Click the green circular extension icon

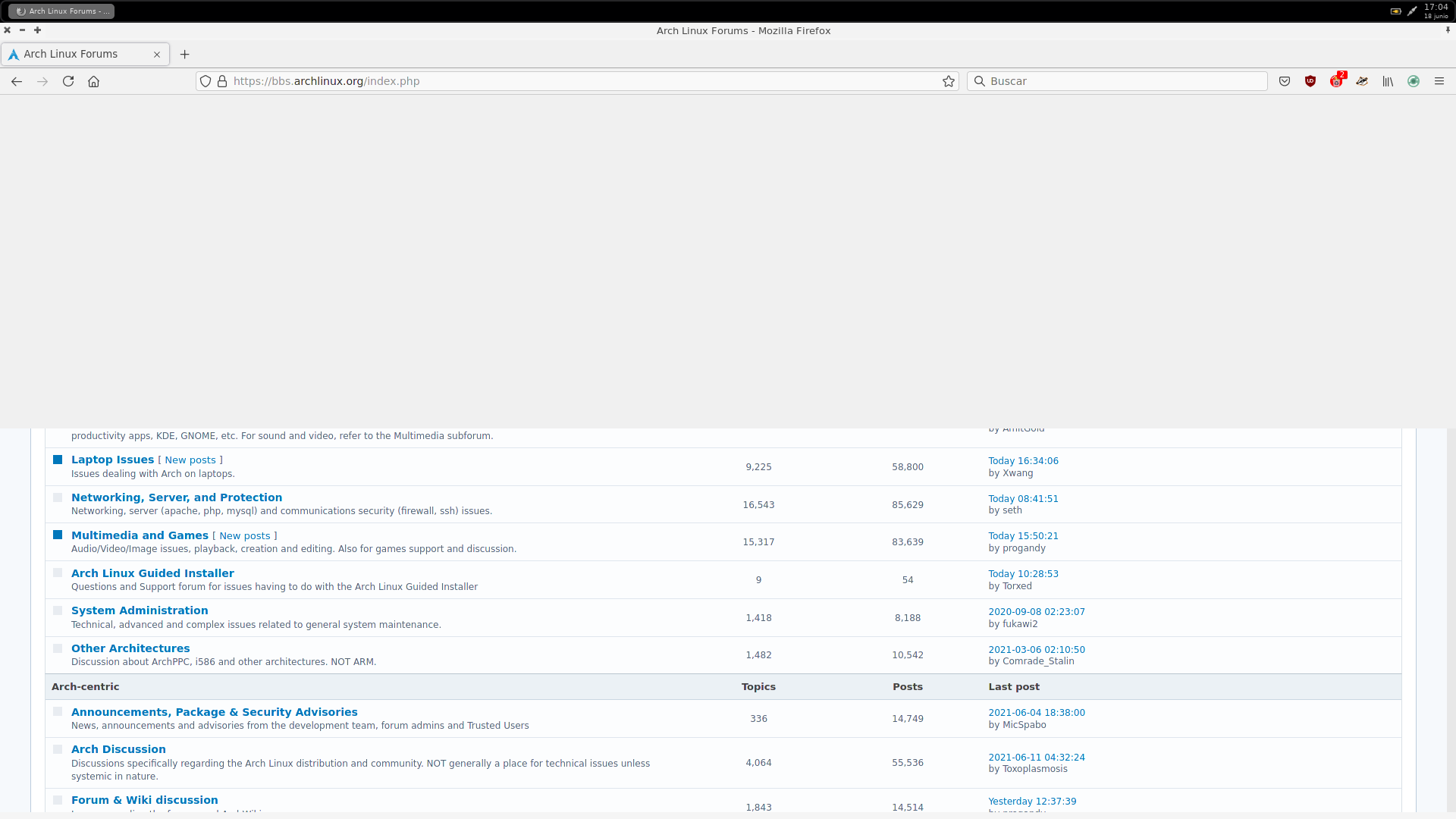click(1414, 81)
